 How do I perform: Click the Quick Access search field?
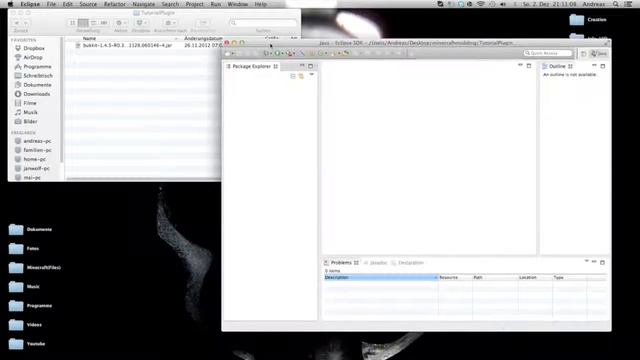548,53
